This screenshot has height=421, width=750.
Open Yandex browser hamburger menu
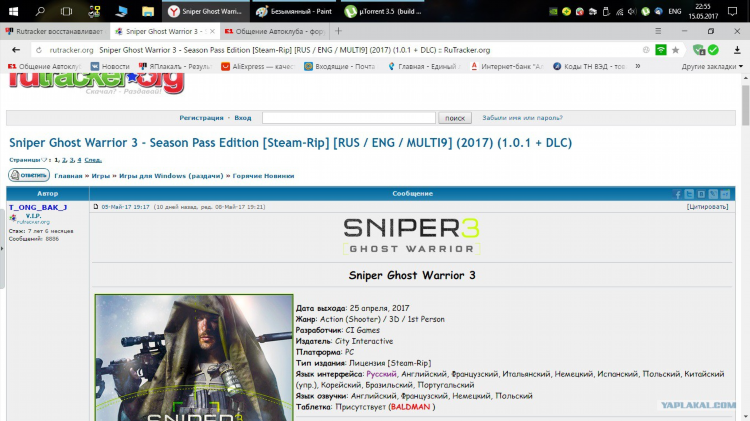click(658, 31)
